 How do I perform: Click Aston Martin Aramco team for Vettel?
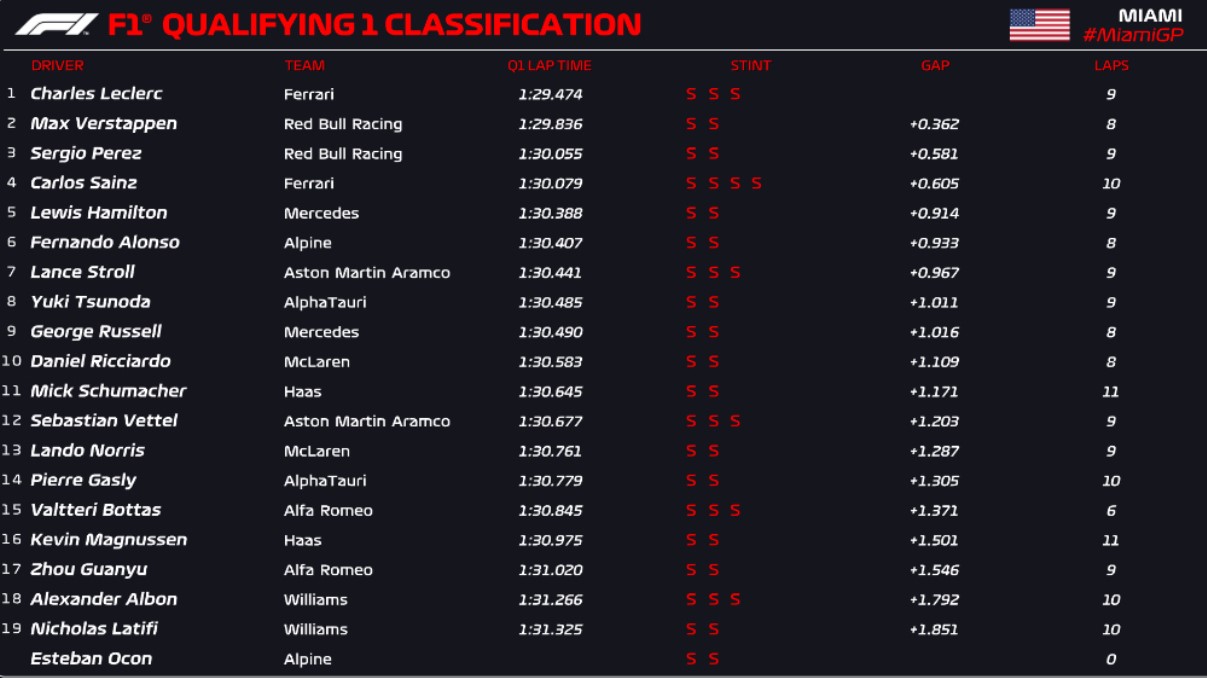[366, 421]
